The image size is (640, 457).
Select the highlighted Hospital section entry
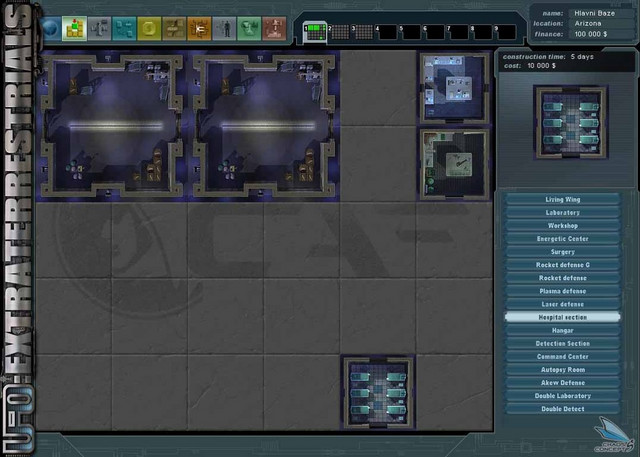point(562,317)
